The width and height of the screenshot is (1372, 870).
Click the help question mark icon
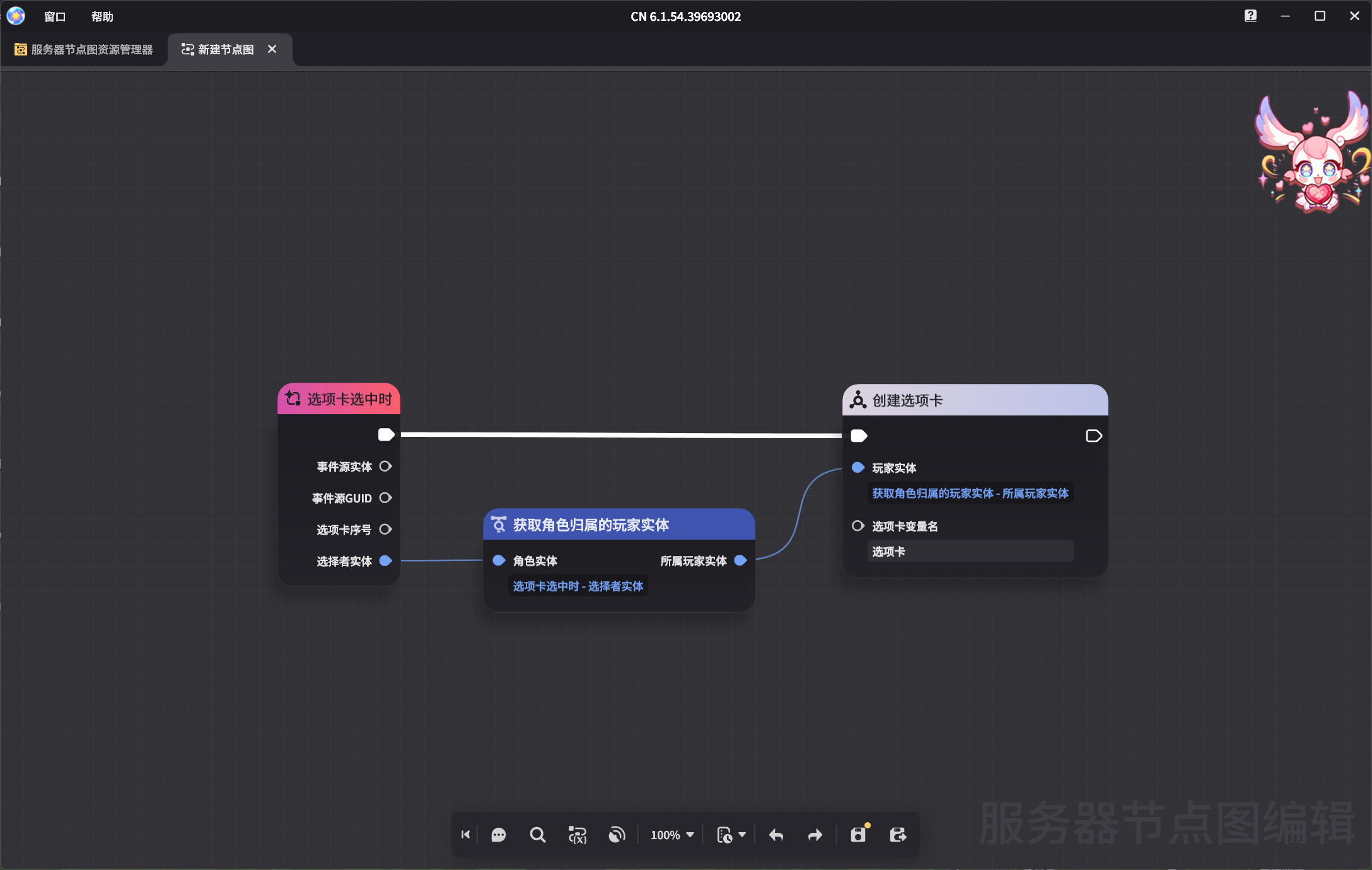pos(1251,15)
